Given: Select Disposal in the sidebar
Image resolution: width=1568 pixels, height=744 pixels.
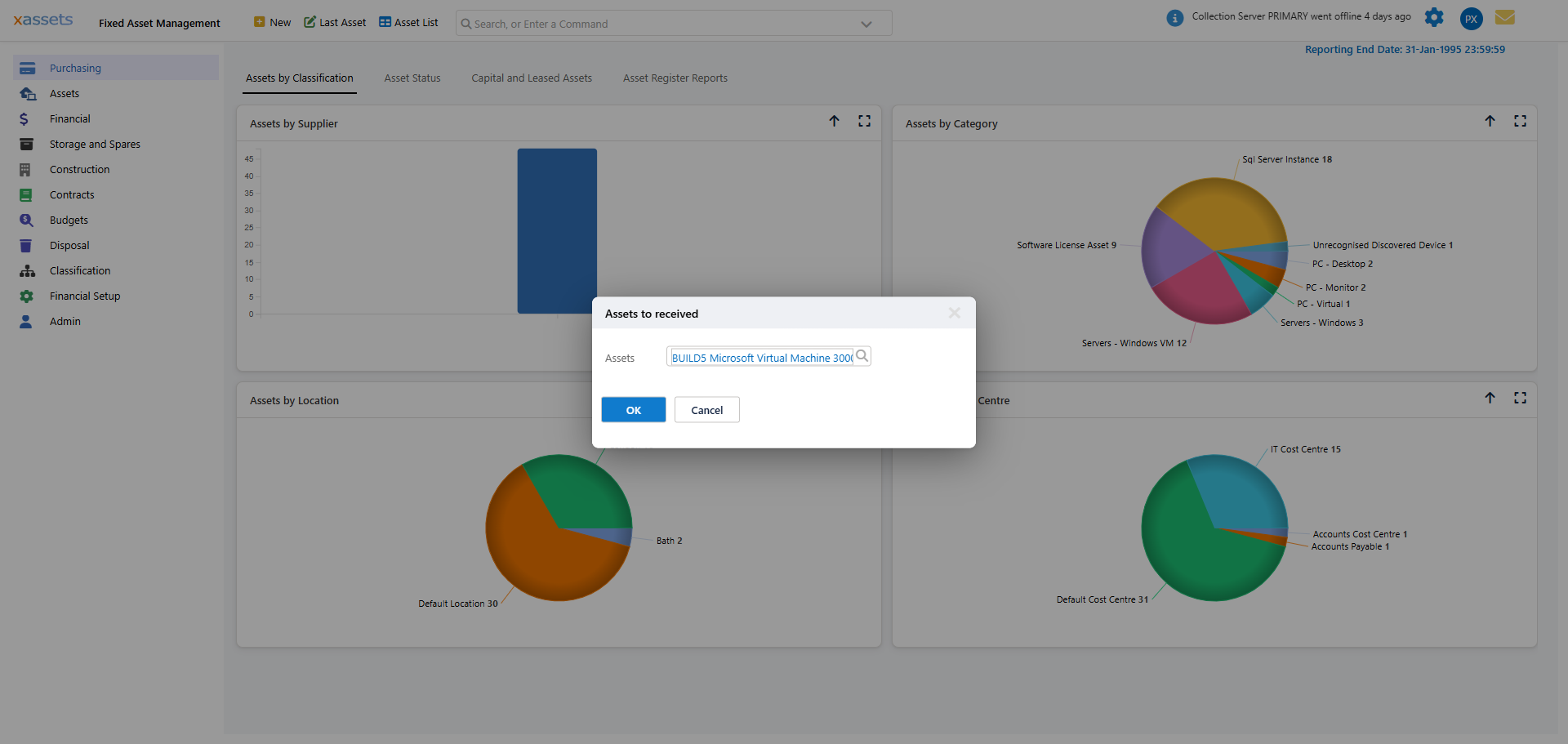Looking at the screenshot, I should tap(69, 245).
